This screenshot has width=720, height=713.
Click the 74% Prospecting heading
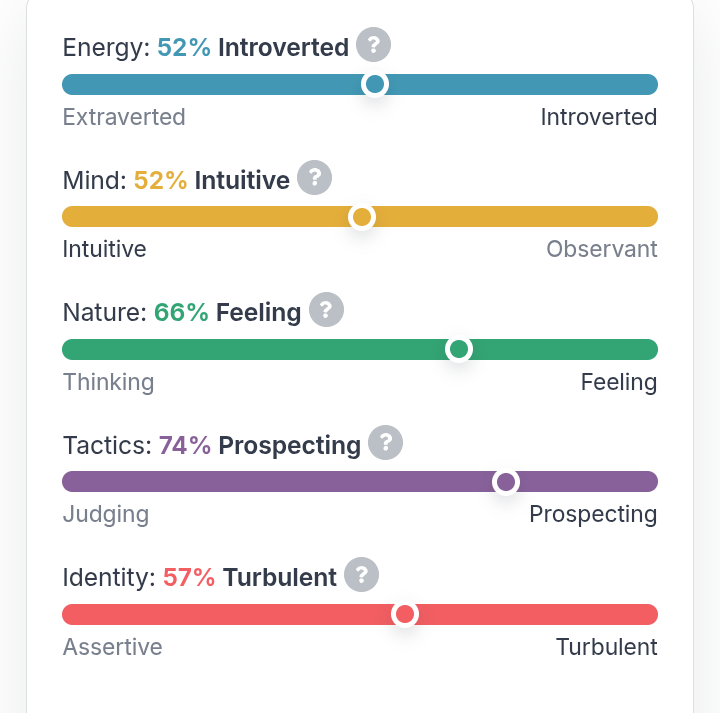pyautogui.click(x=259, y=445)
